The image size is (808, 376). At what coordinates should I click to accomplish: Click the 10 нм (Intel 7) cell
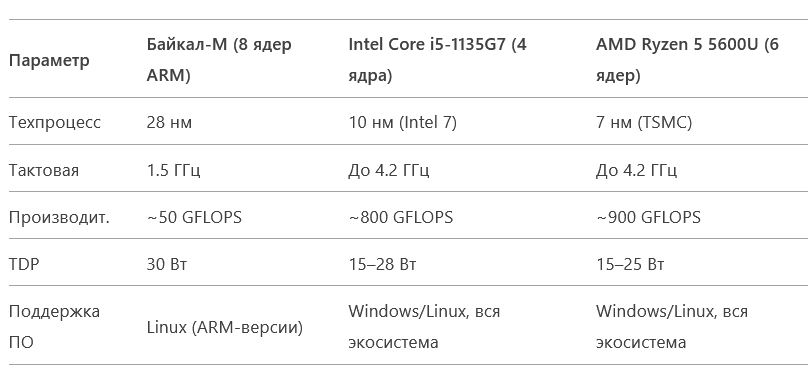click(x=402, y=123)
